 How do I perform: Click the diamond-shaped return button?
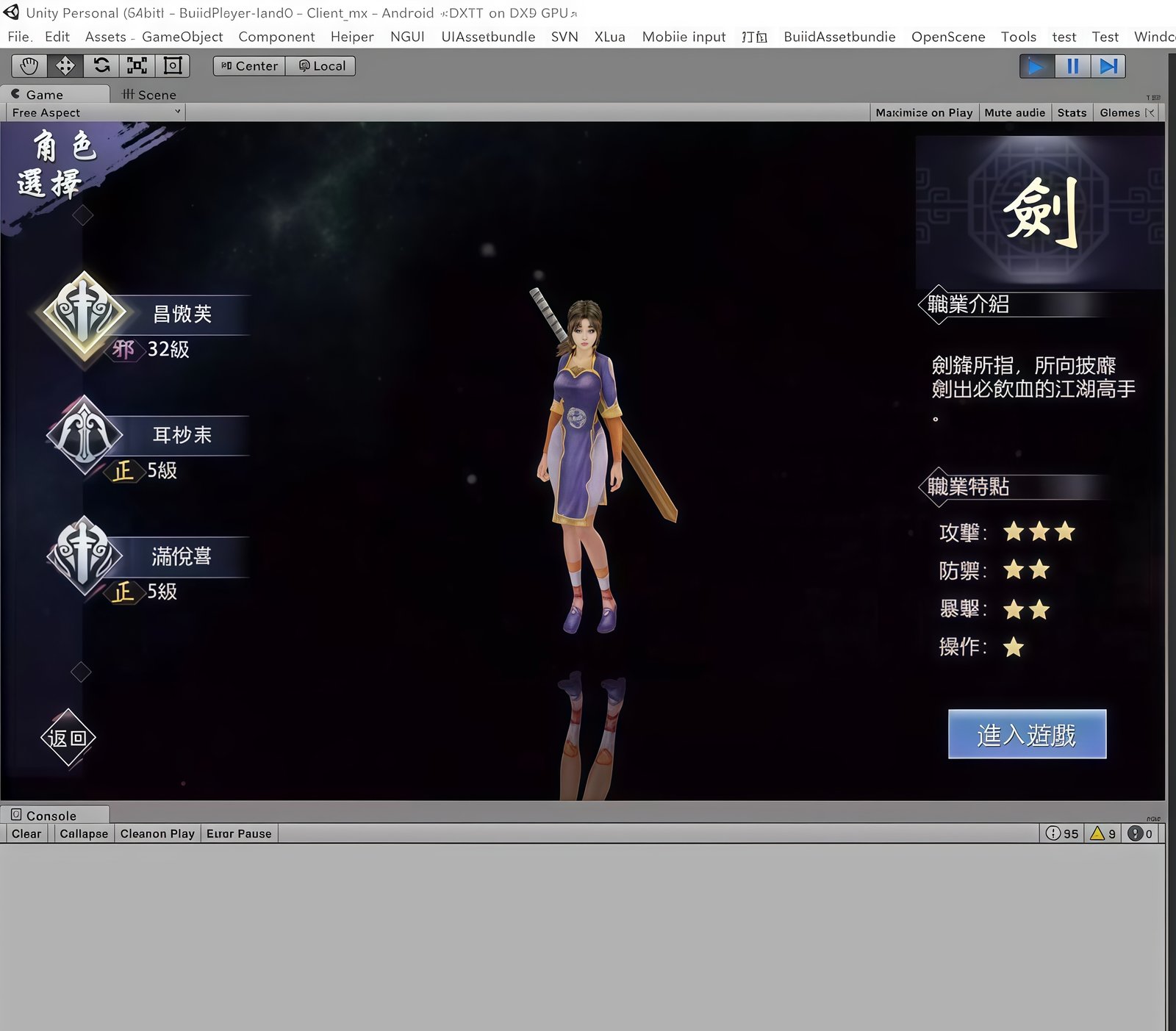(68, 738)
